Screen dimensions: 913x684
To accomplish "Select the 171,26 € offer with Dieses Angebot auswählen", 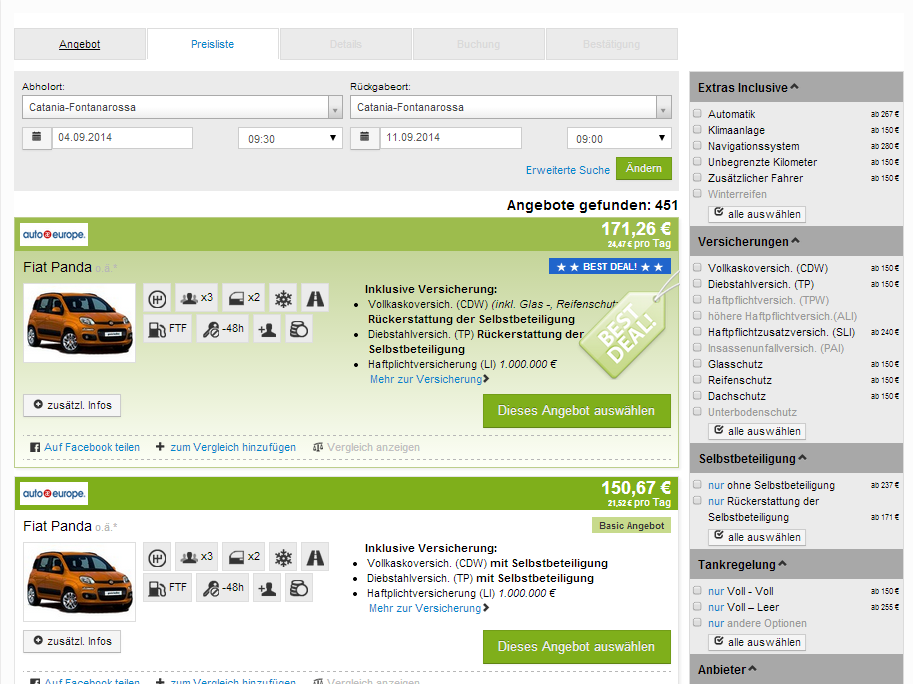I will tap(576, 411).
